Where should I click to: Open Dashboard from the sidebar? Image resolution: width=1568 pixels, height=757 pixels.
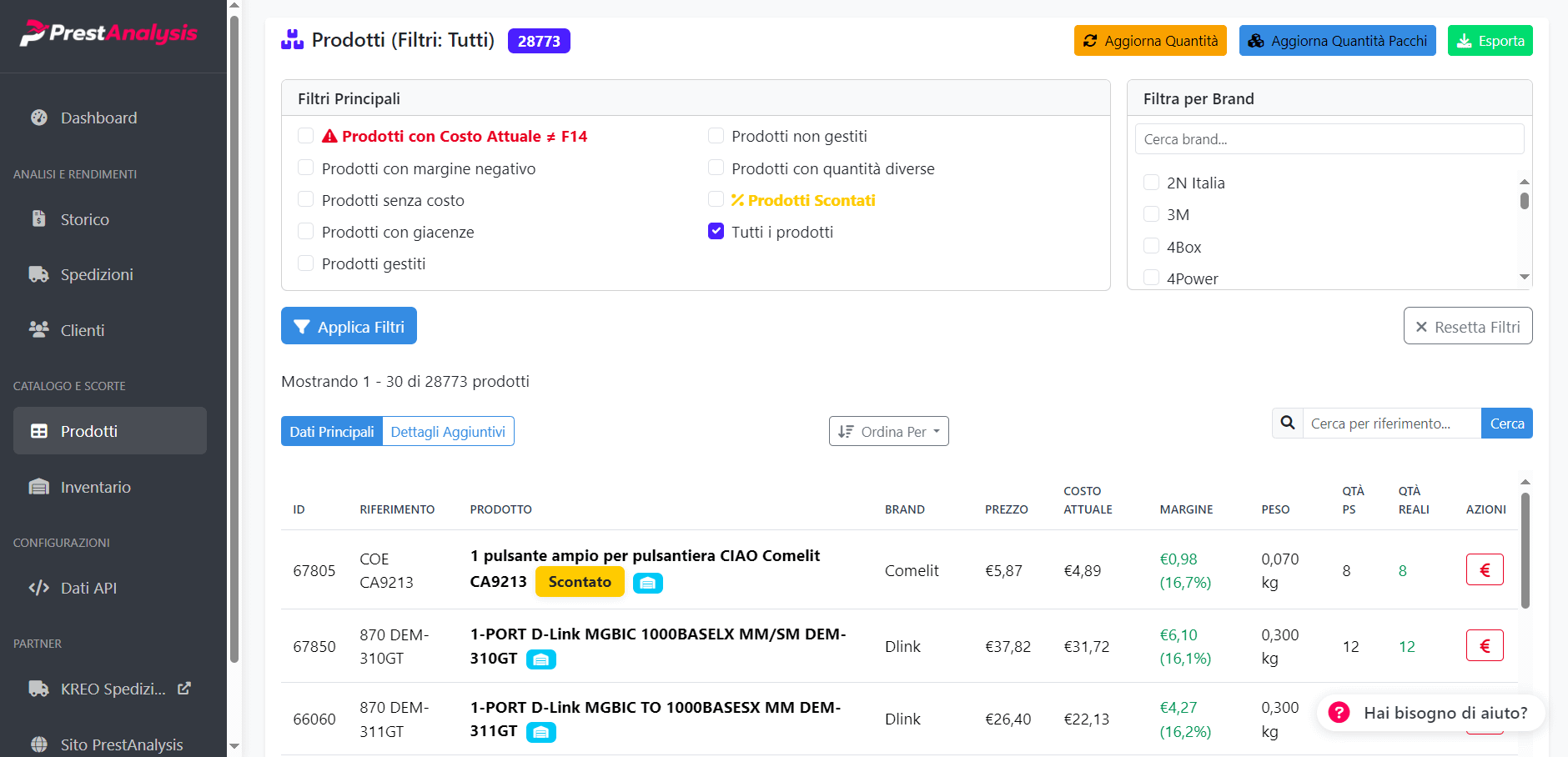tap(98, 118)
